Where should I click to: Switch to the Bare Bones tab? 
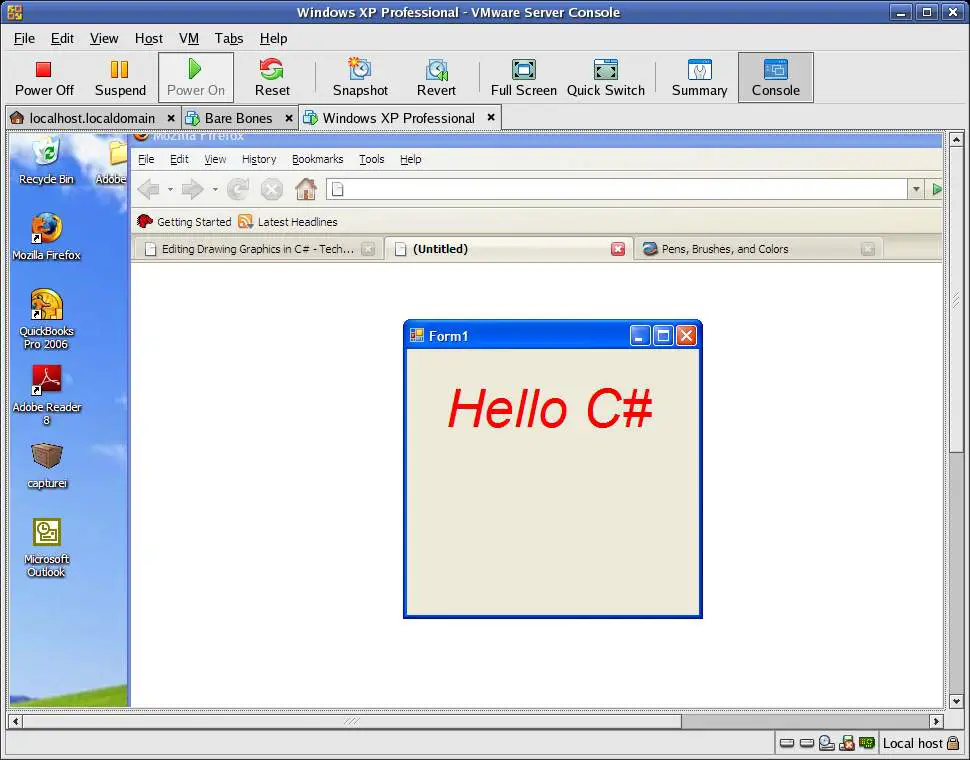(x=238, y=118)
